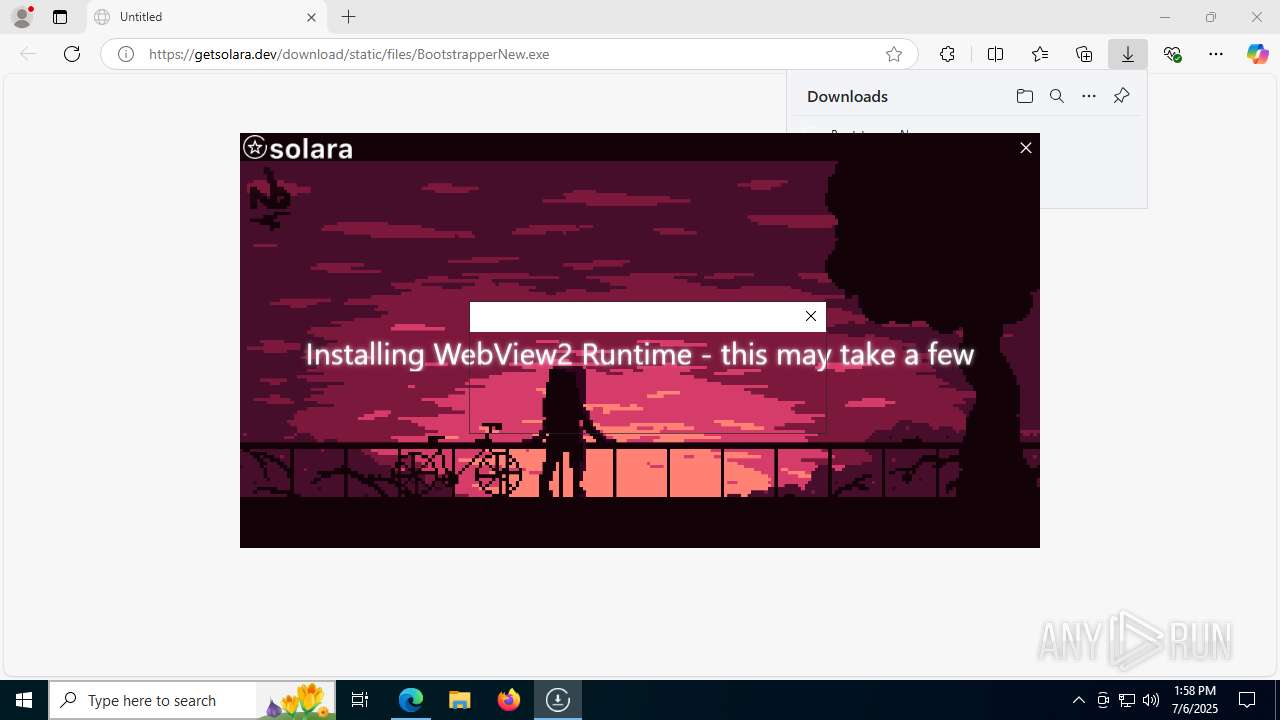The height and width of the screenshot is (720, 1280).
Task: View site information icon in address bar
Action: coord(126,54)
